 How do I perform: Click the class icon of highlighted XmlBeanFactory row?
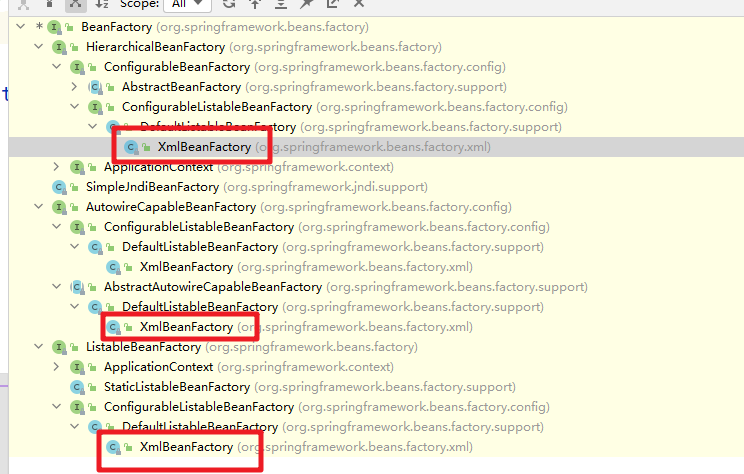pyautogui.click(x=131, y=147)
